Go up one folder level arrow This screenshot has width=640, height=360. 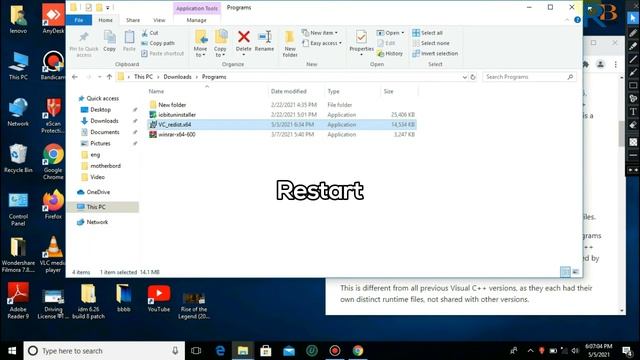tap(109, 77)
